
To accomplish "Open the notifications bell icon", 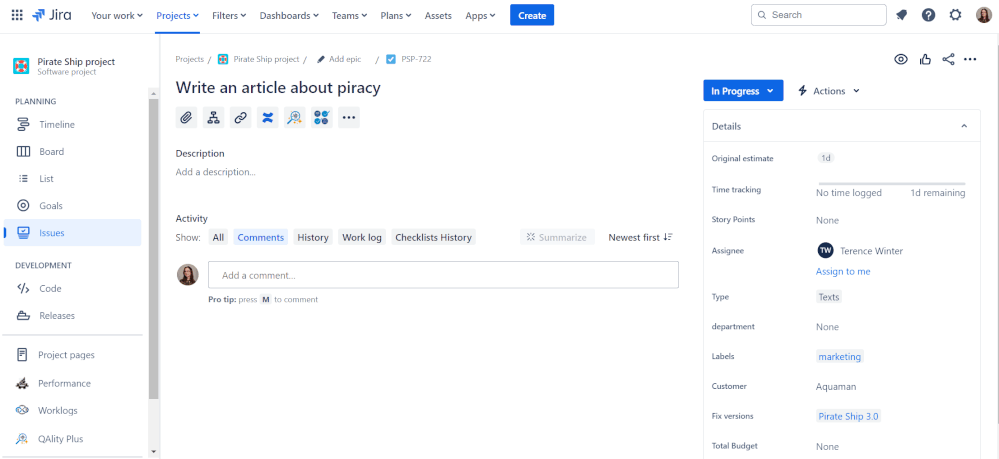I will [902, 15].
